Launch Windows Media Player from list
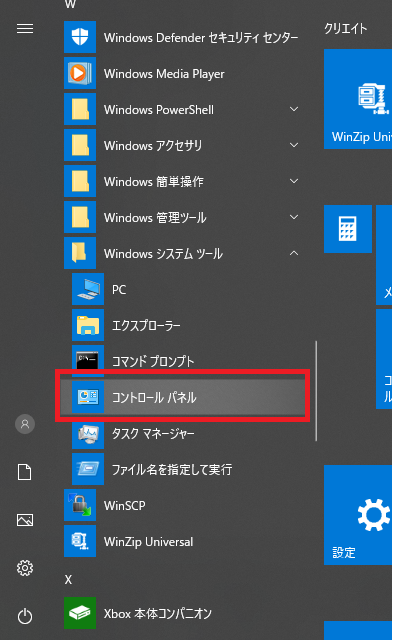This screenshot has width=393, height=643. (164, 74)
